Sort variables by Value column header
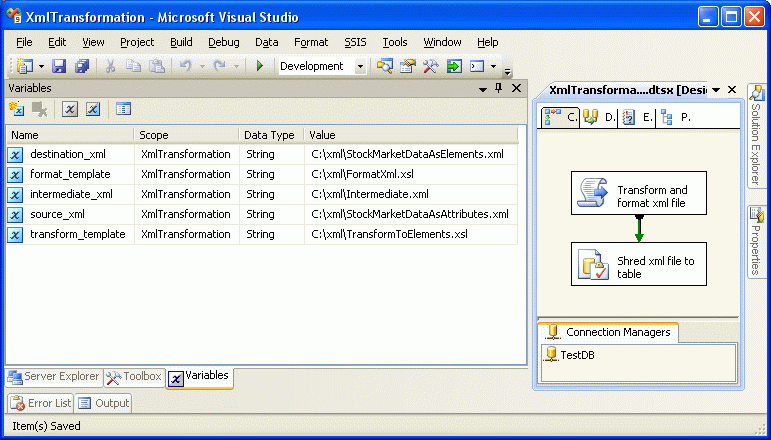The image size is (771, 440). (412, 135)
